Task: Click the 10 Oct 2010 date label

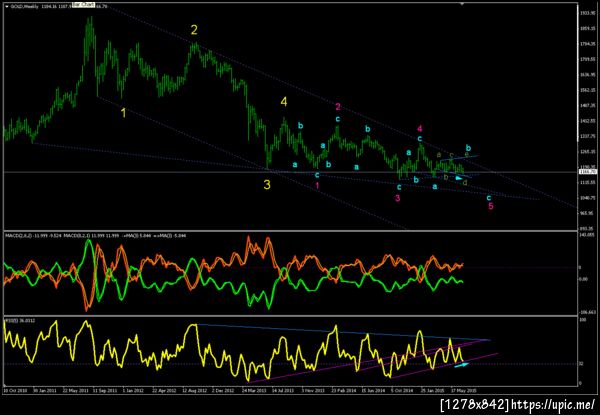Action: click(x=14, y=391)
